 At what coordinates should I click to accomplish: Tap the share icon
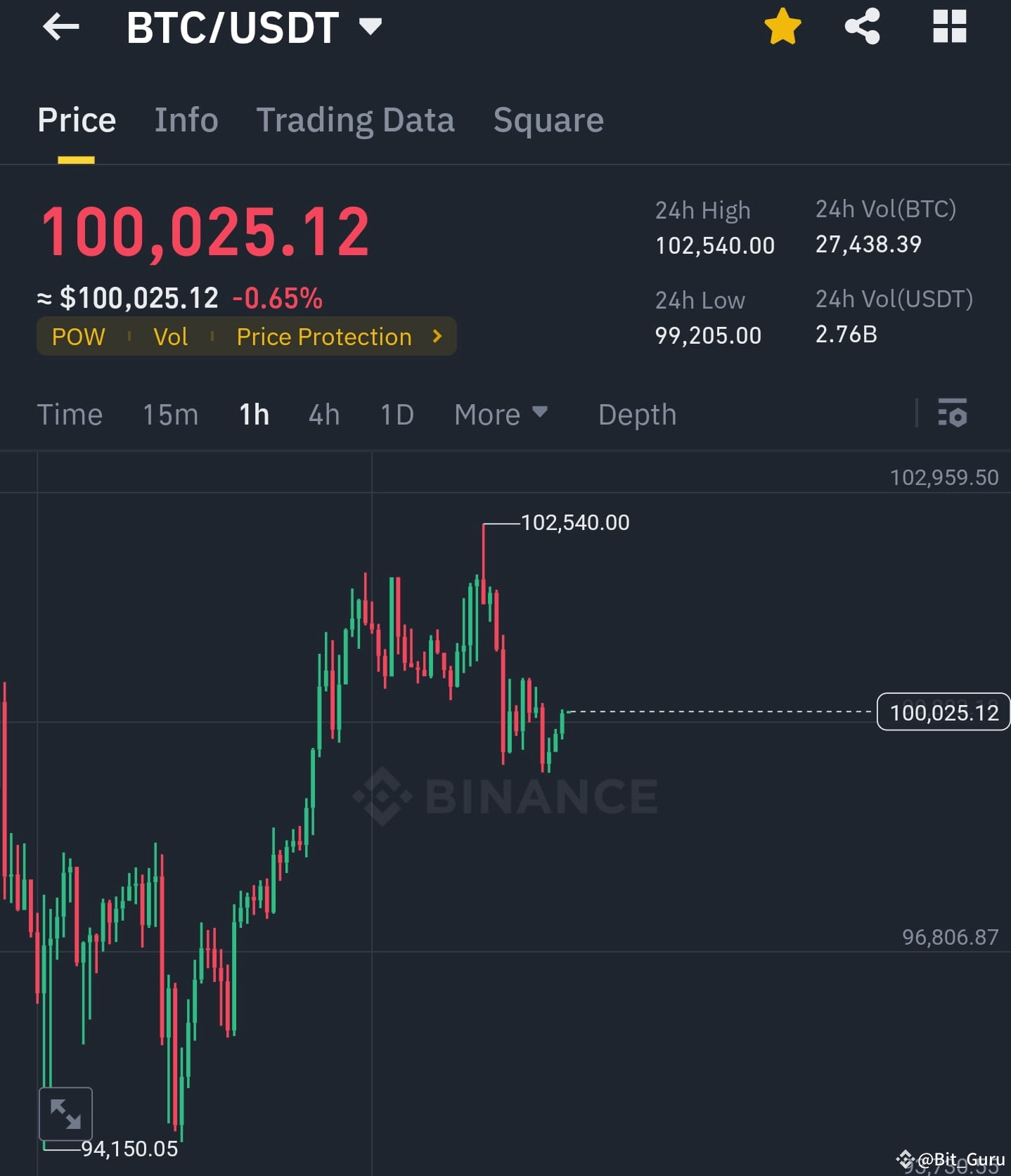863,27
